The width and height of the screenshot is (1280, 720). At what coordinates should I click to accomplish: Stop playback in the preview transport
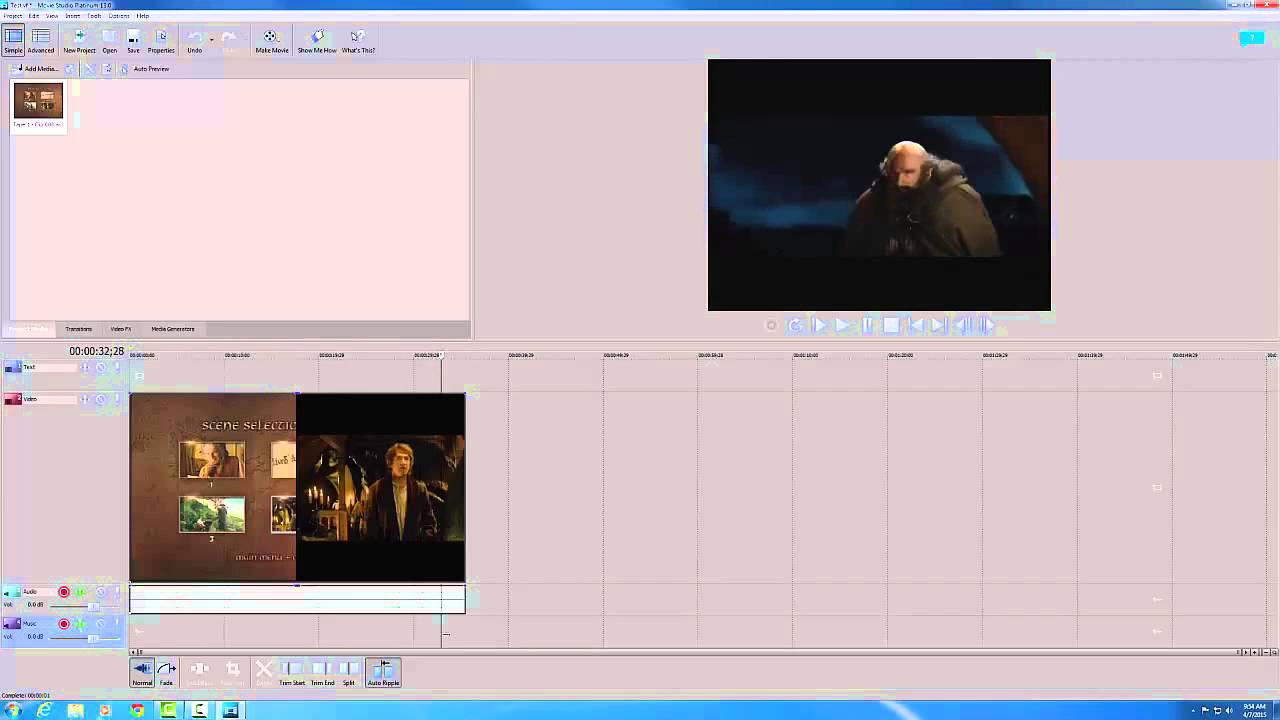point(891,325)
